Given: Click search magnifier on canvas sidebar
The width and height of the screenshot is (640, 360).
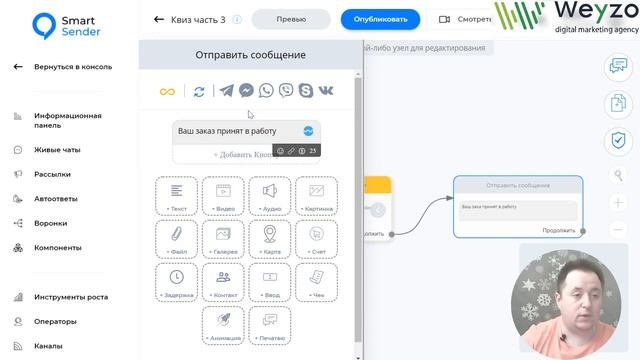Looking at the screenshot, I should 618,176.
